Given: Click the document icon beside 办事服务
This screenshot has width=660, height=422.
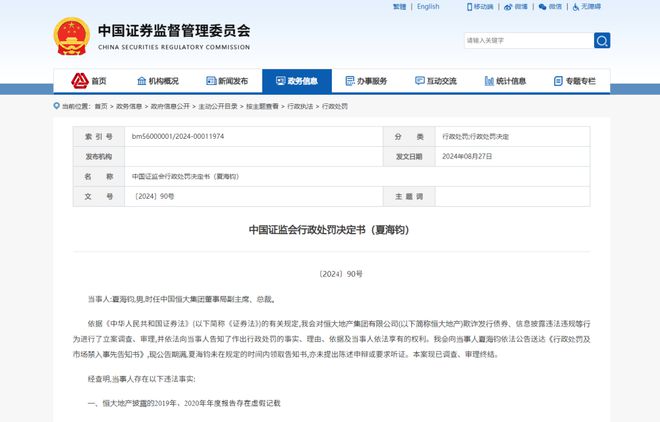Looking at the screenshot, I should [x=350, y=81].
